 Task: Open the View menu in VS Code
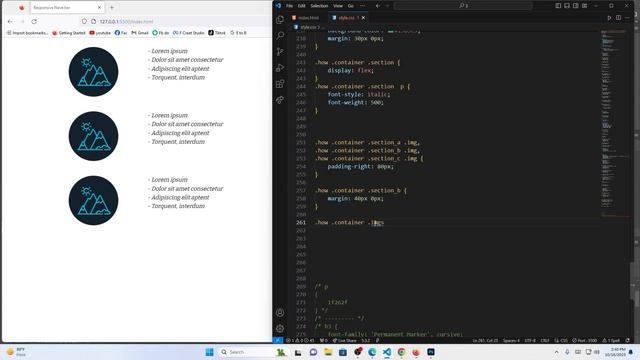338,6
